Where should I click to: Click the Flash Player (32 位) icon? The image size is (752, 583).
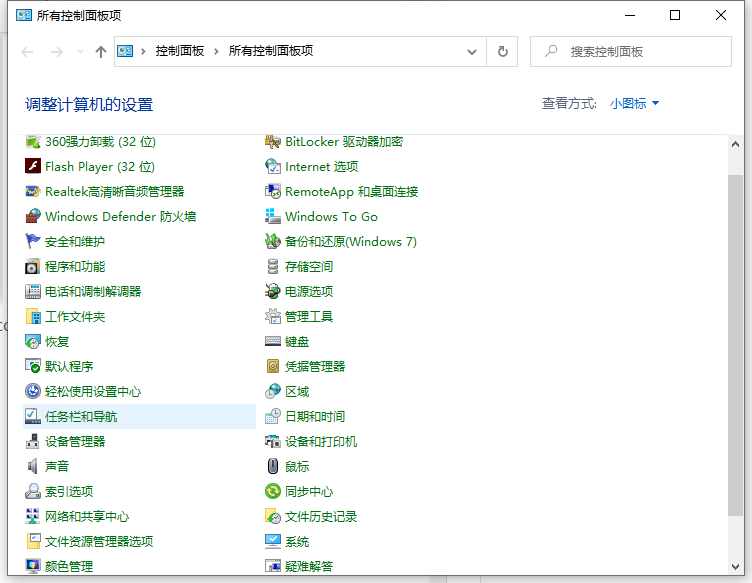coord(33,167)
